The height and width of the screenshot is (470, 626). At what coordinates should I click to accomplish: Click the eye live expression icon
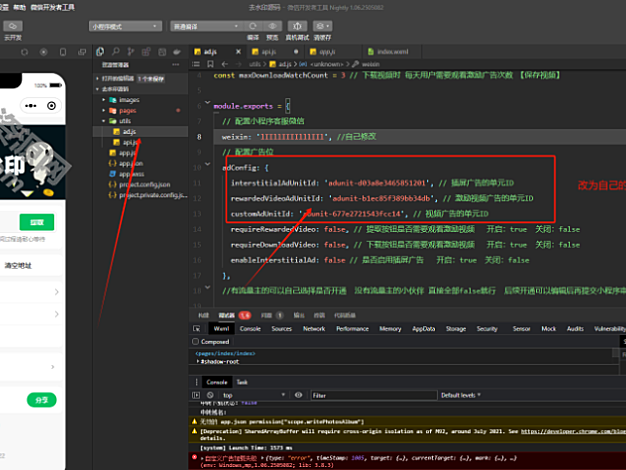coord(297,395)
